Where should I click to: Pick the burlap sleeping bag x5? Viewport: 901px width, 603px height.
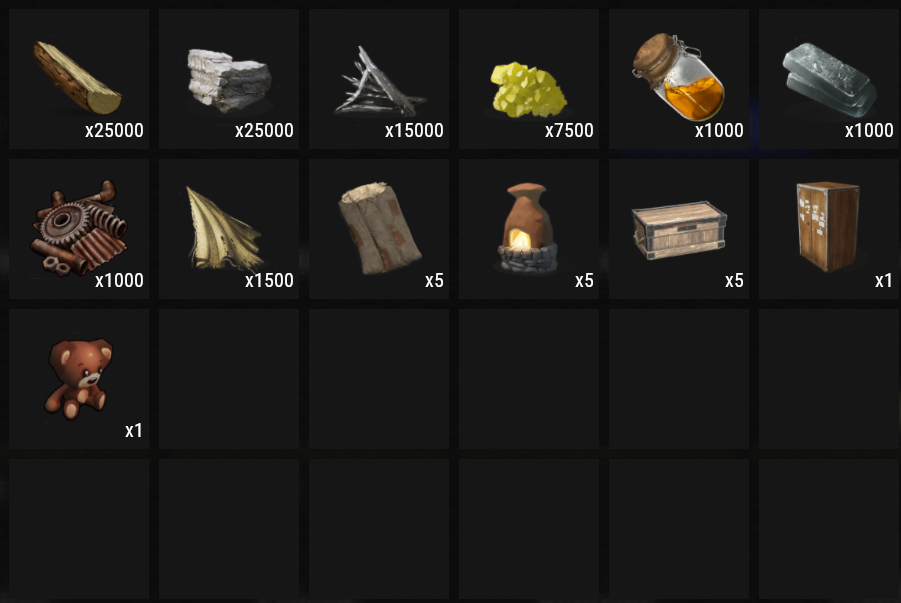pos(379,229)
